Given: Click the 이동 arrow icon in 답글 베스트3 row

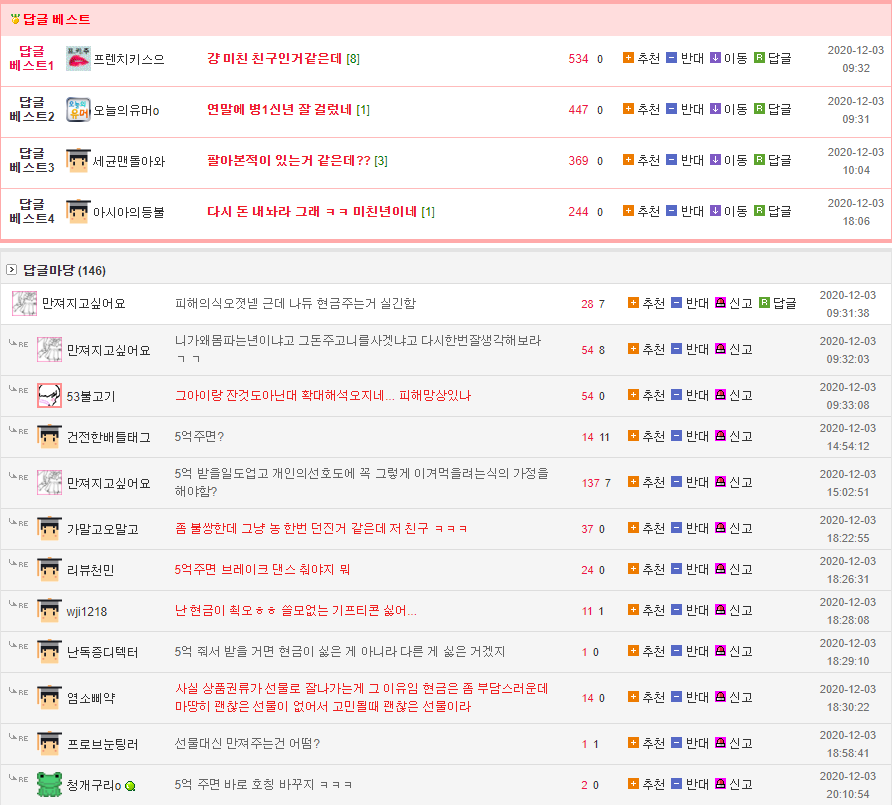Looking at the screenshot, I should [715, 160].
